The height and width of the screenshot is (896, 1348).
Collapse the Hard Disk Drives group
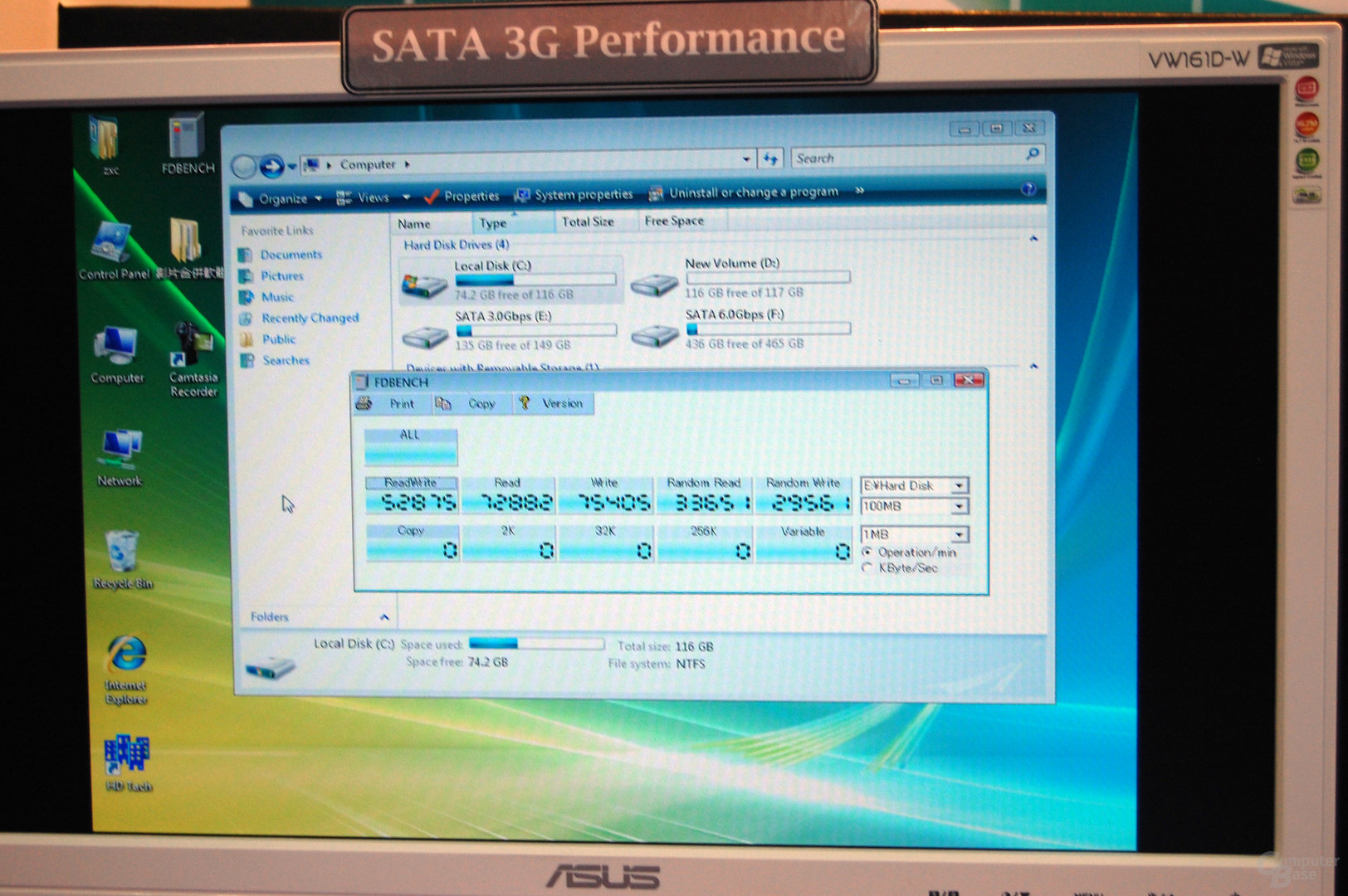1033,239
